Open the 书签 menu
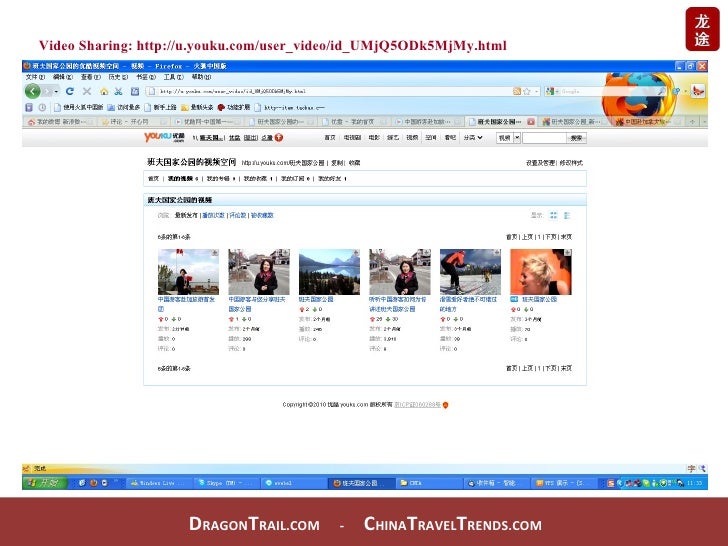This screenshot has height=546, width=728. [x=145, y=77]
